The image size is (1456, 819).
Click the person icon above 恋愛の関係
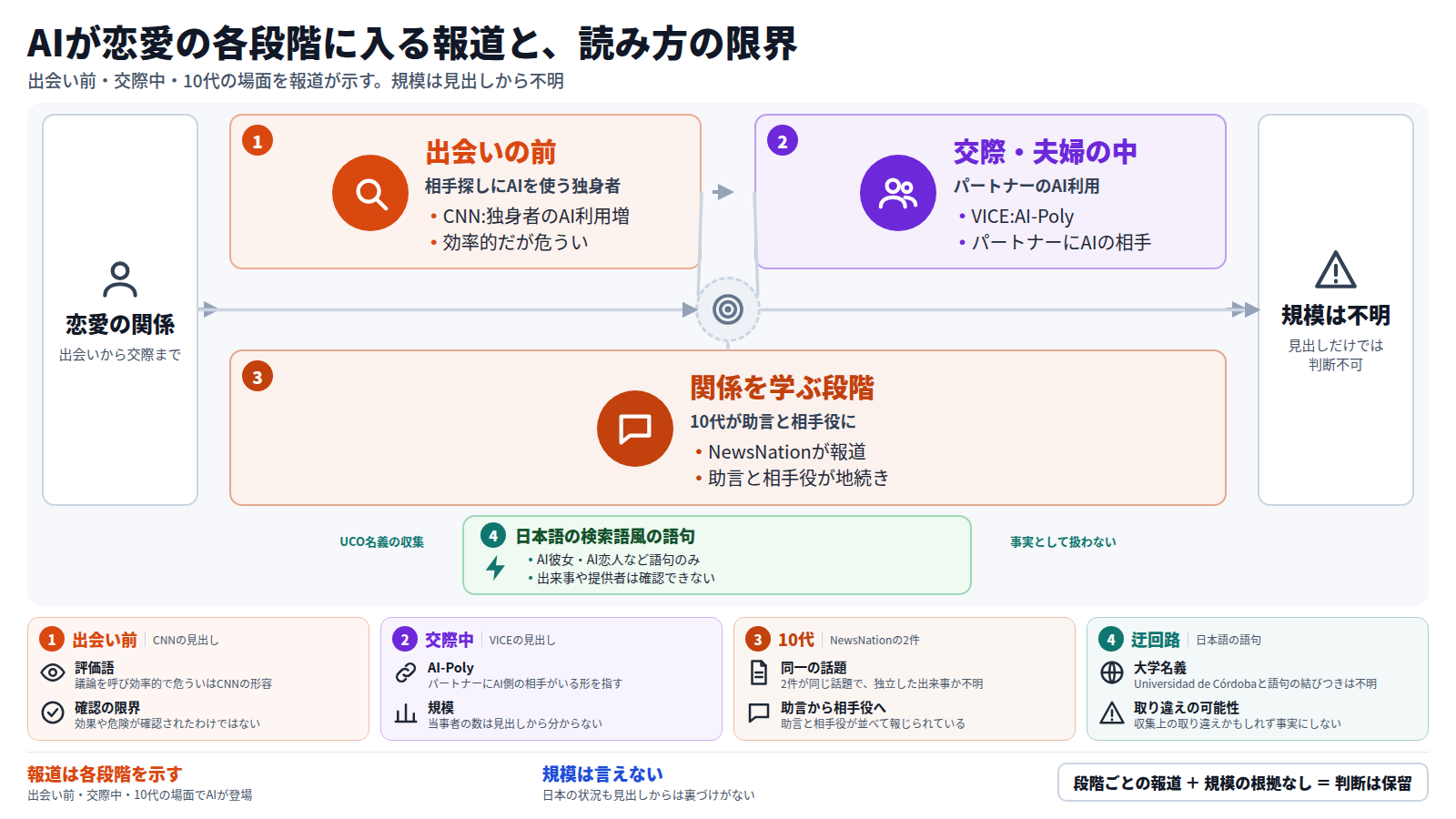[x=120, y=279]
